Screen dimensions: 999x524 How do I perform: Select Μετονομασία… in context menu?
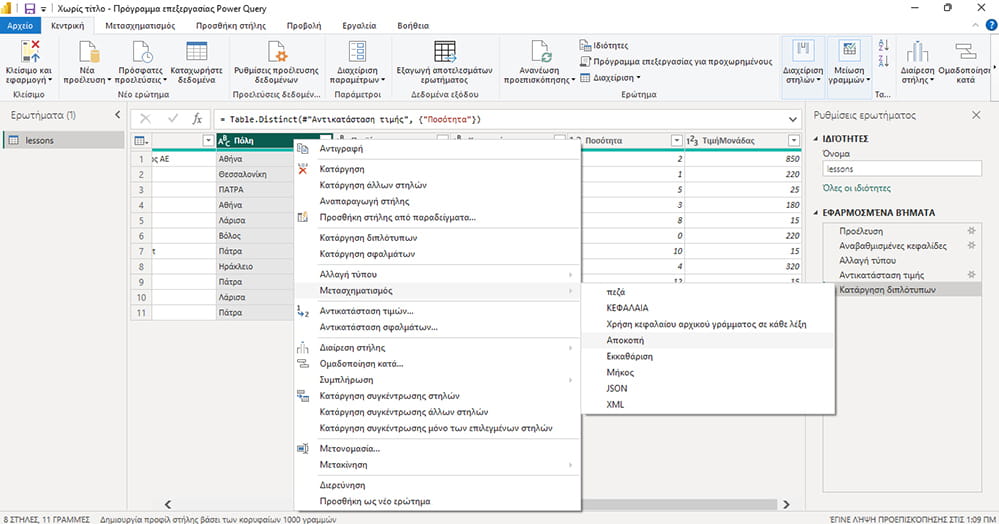[437, 448]
